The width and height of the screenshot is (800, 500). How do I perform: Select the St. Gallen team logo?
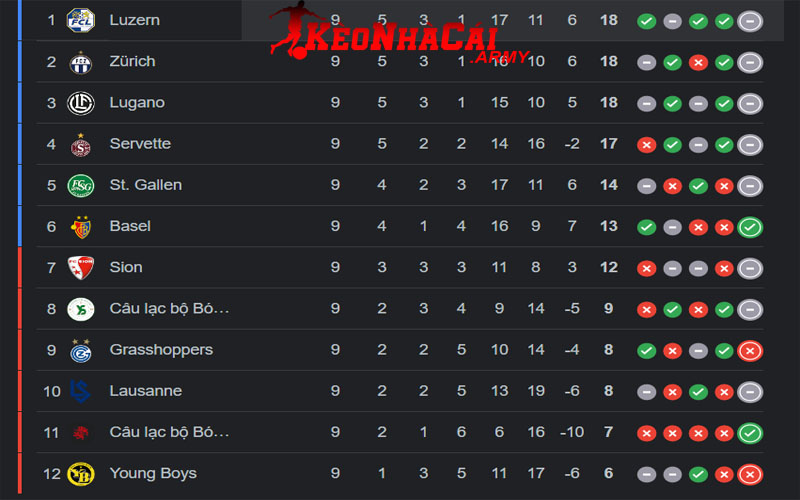80,186
